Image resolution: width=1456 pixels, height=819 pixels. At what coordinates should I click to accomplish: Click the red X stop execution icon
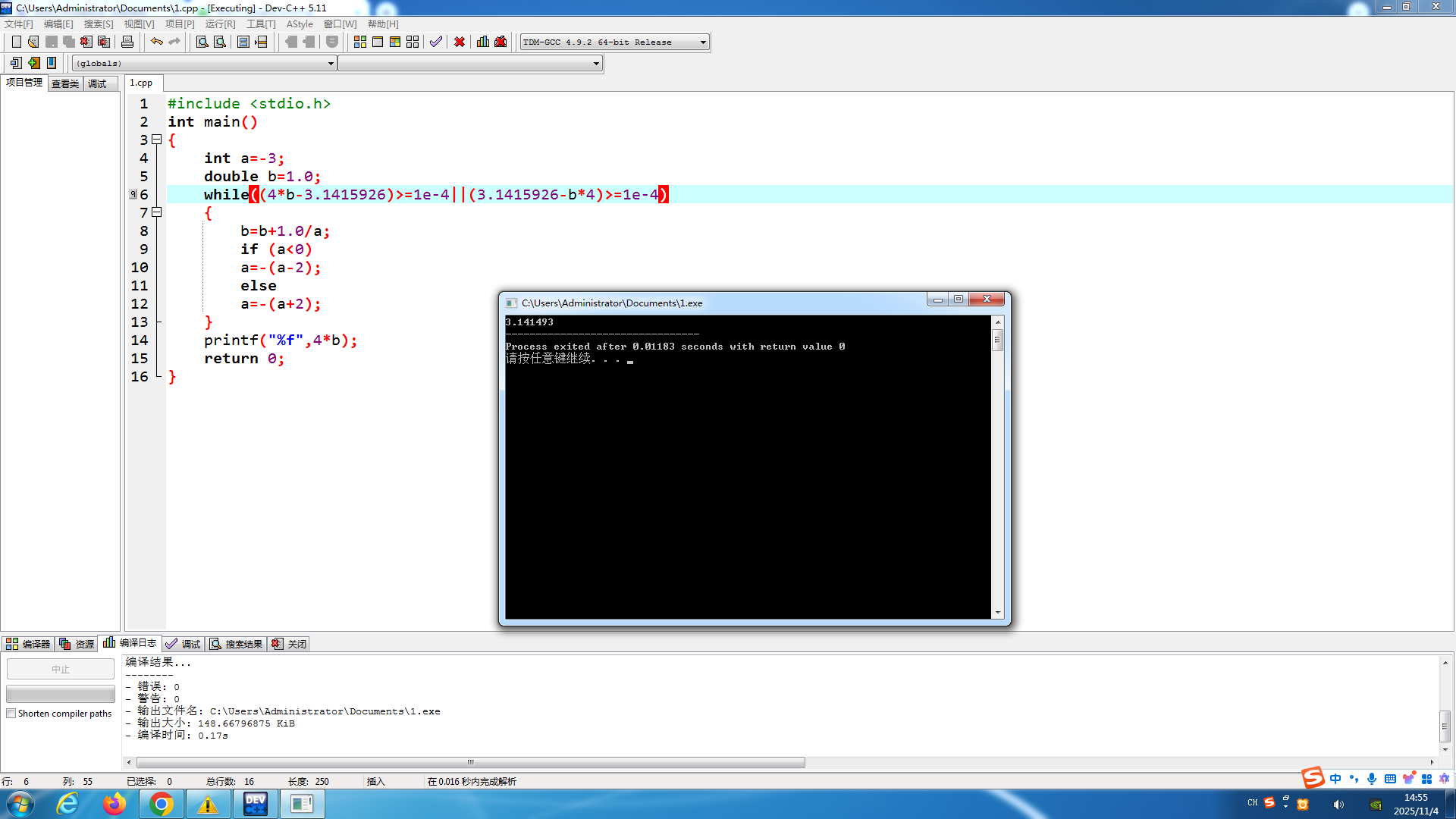460,42
